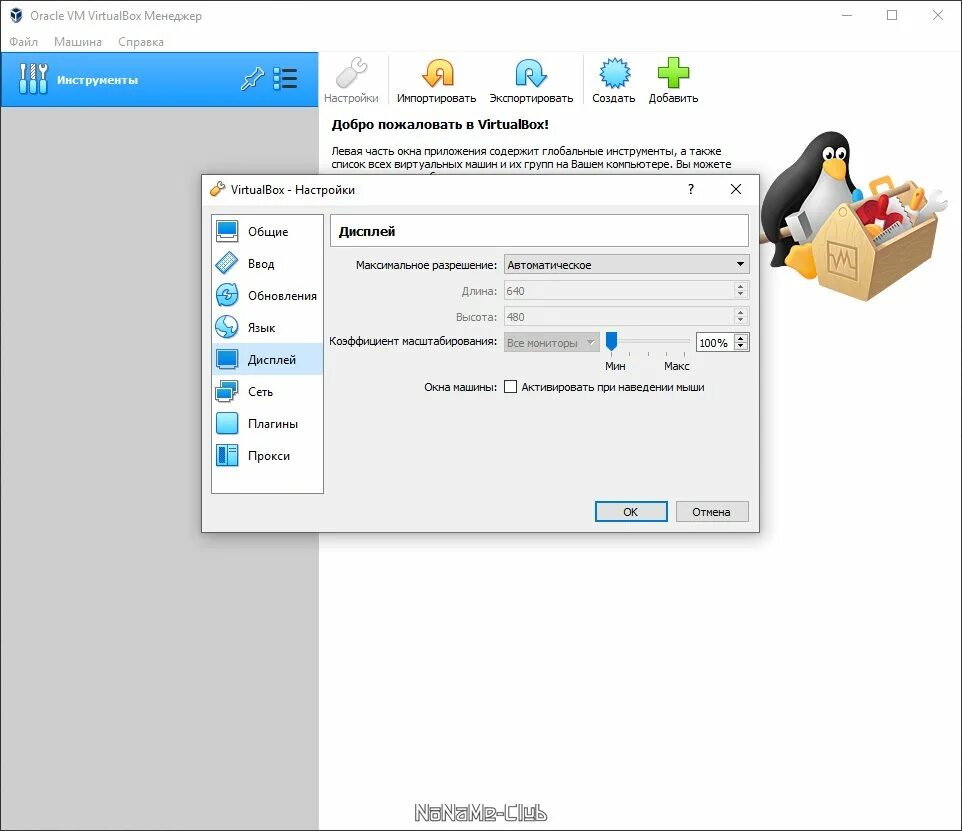Click the OK button
Screen dimensions: 962x831
point(631,511)
